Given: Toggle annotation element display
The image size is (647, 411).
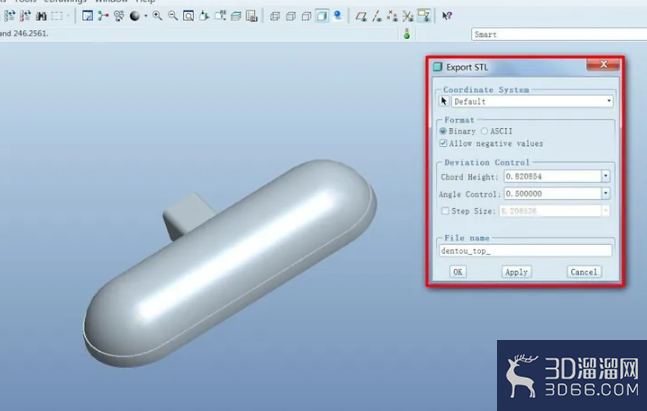Looking at the screenshot, I should click(424, 16).
